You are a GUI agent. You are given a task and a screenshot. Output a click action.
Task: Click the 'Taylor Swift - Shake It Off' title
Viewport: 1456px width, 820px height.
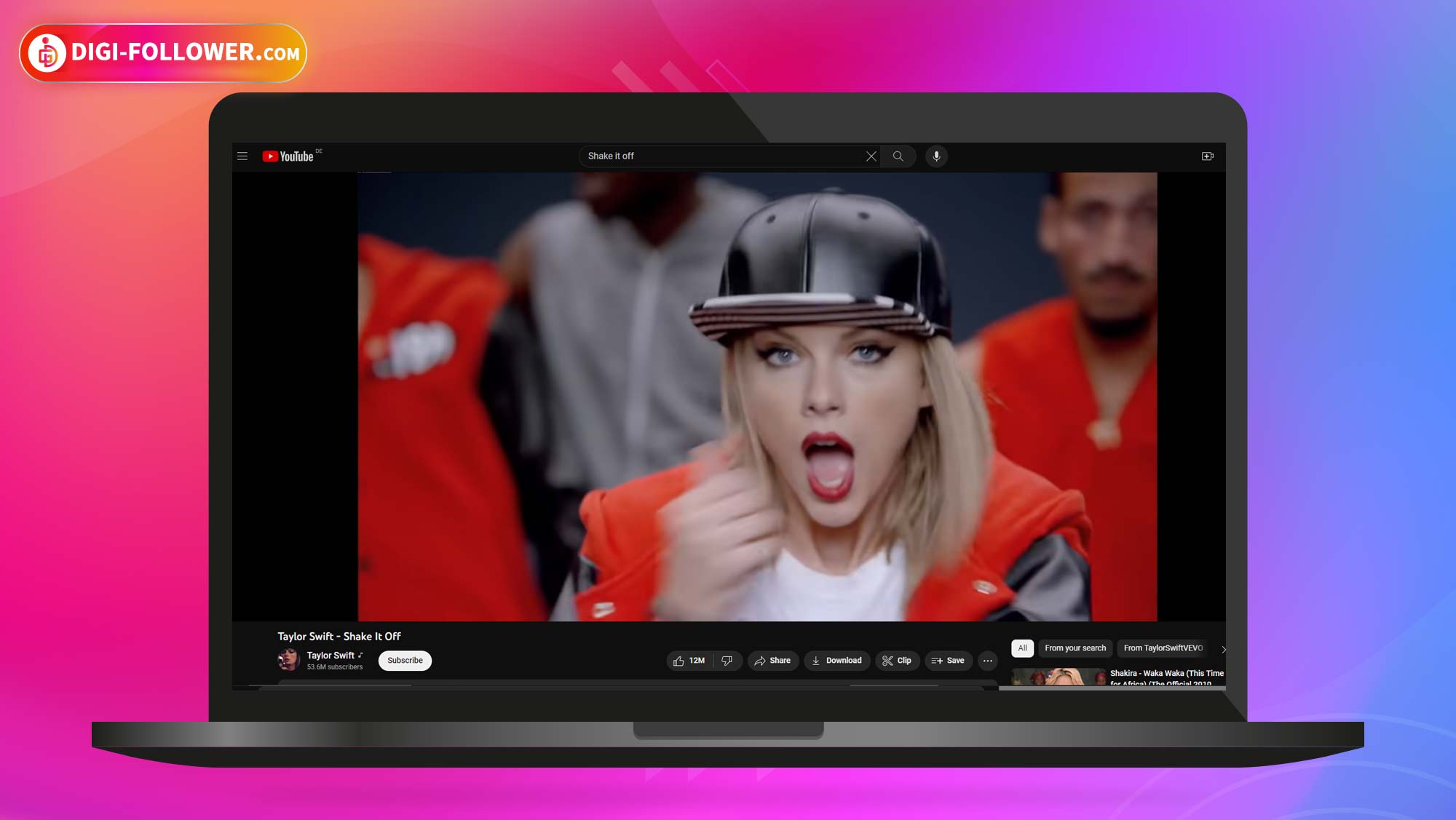[339, 637]
